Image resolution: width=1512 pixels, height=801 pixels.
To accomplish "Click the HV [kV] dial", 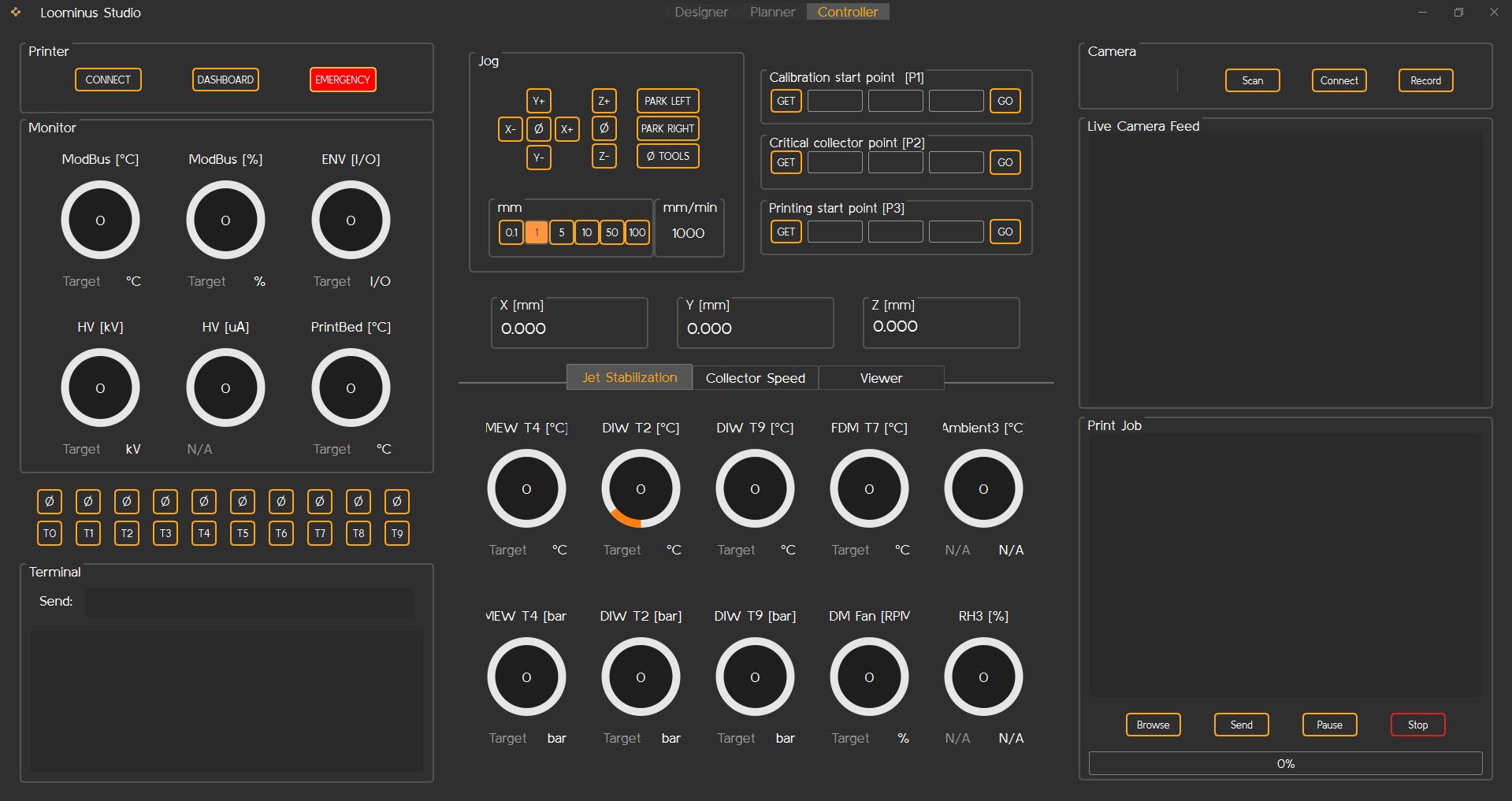I will point(100,388).
